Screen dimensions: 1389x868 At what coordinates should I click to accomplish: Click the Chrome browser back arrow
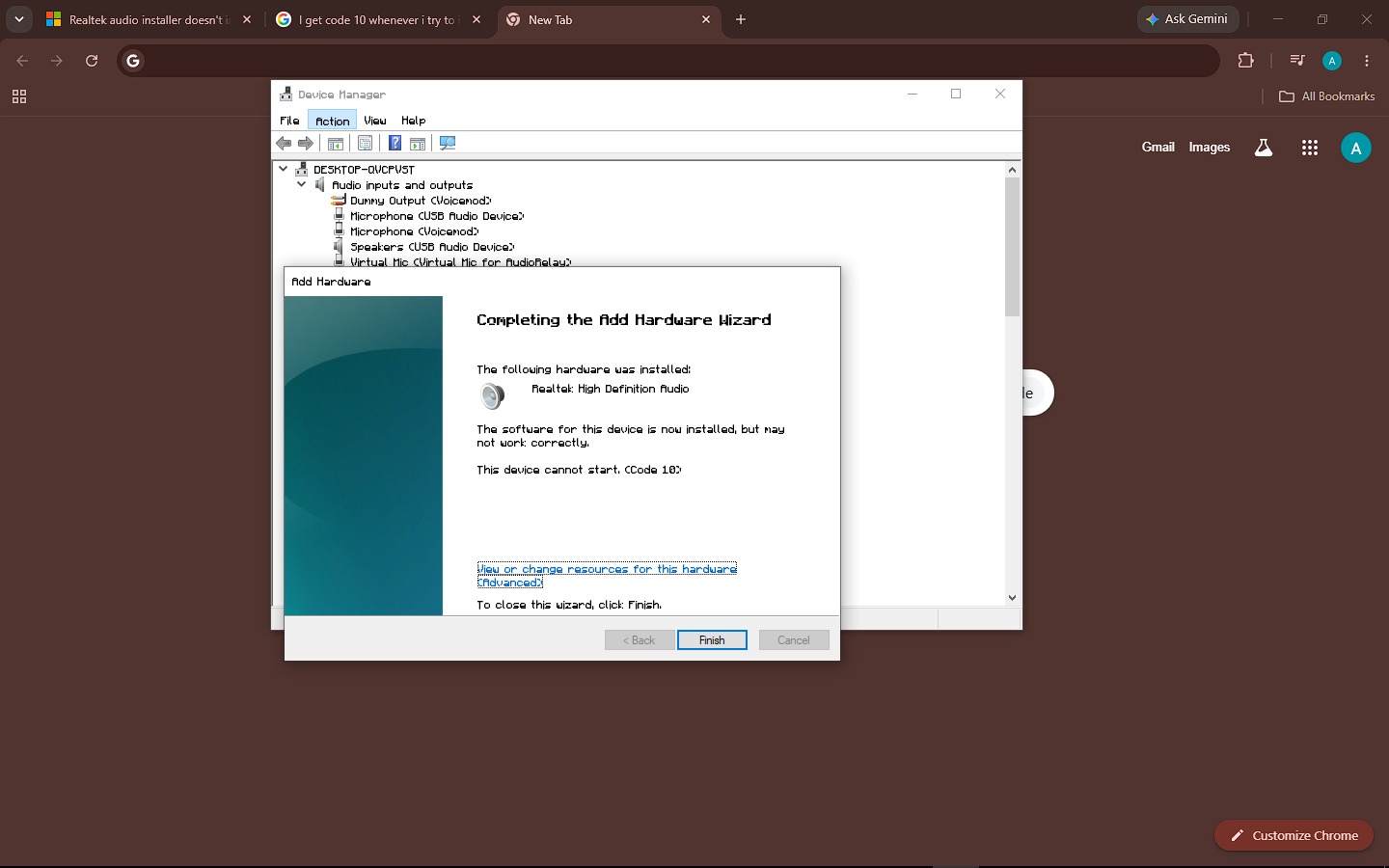[22, 61]
